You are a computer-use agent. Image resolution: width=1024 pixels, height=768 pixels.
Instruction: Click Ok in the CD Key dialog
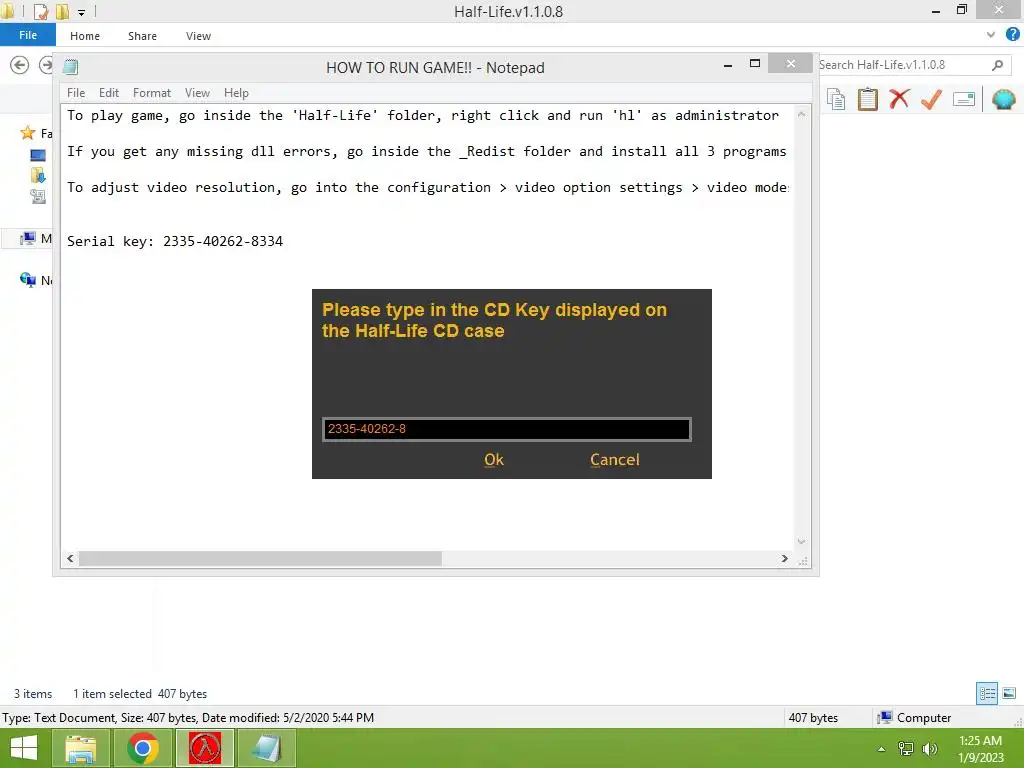[494, 460]
